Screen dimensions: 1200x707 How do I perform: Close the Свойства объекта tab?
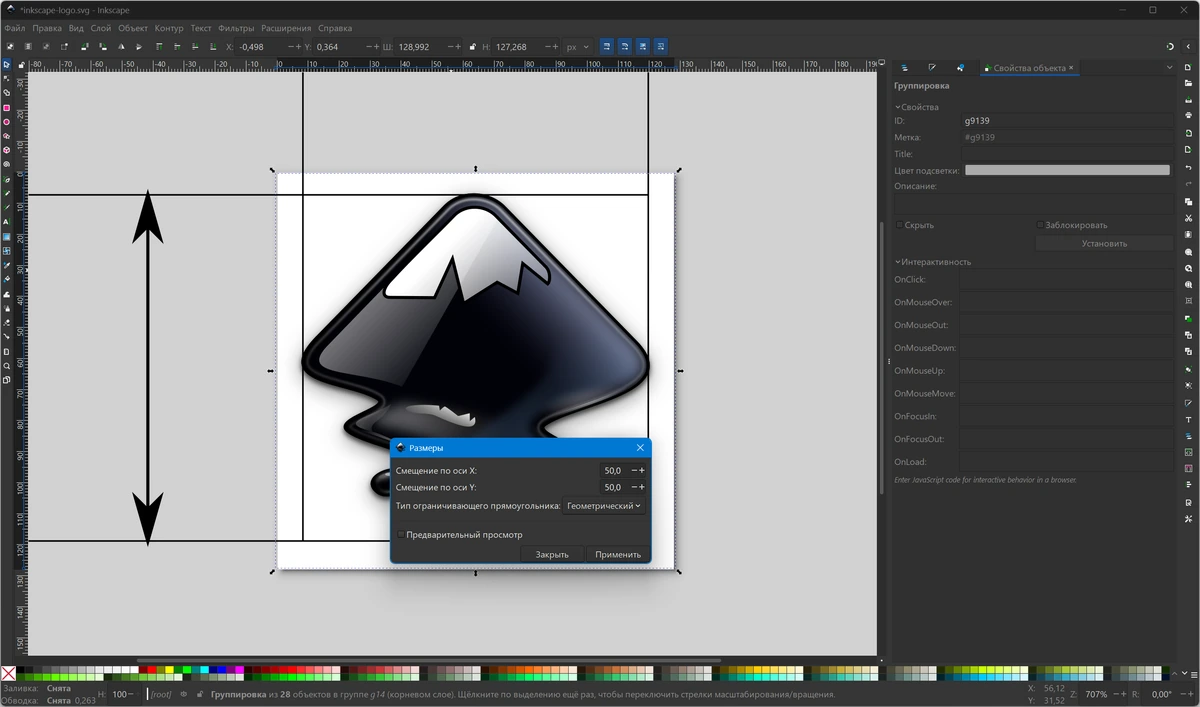pyautogui.click(x=1071, y=68)
